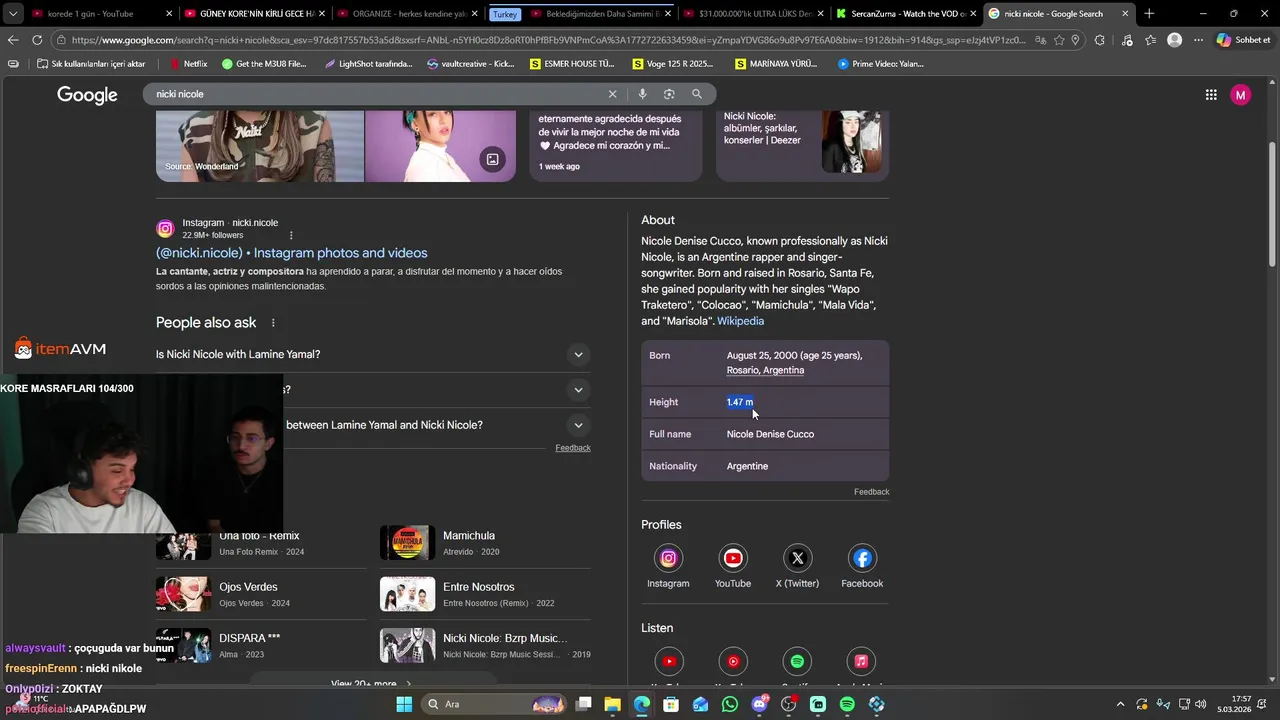Open the Wikipedia link in About
1280x720 pixels.
coord(740,321)
